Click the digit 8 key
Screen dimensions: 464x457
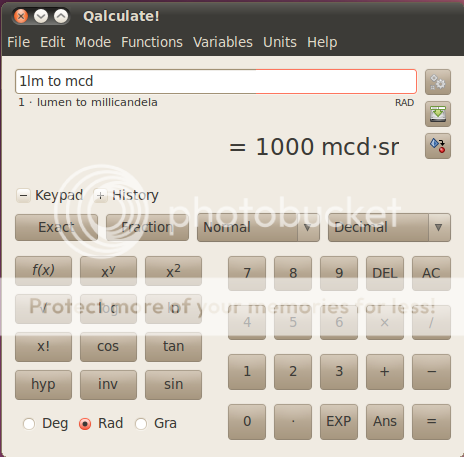click(x=293, y=273)
